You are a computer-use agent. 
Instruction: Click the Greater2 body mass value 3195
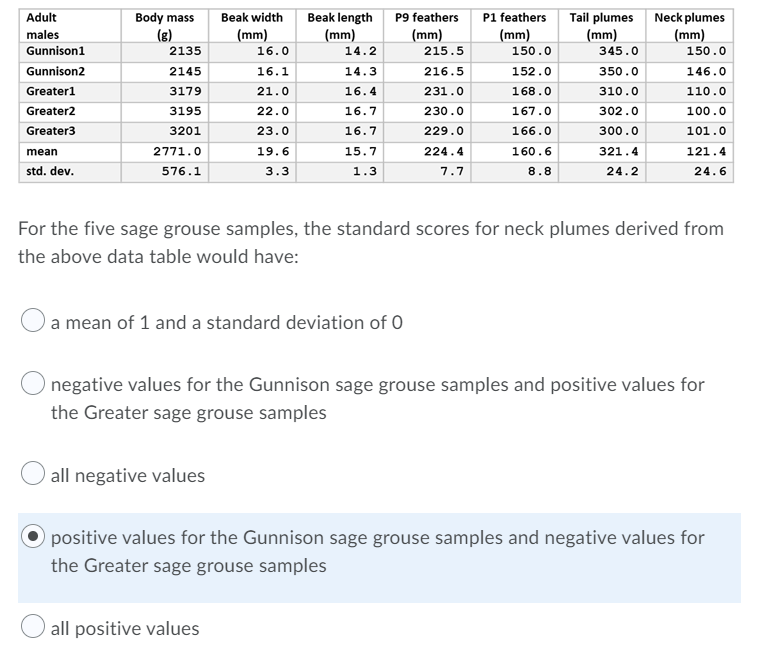(x=185, y=111)
